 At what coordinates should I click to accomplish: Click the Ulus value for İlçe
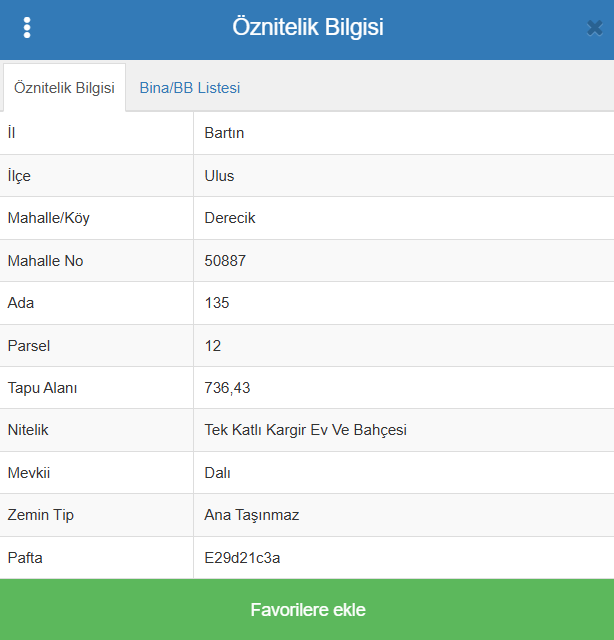(x=219, y=176)
